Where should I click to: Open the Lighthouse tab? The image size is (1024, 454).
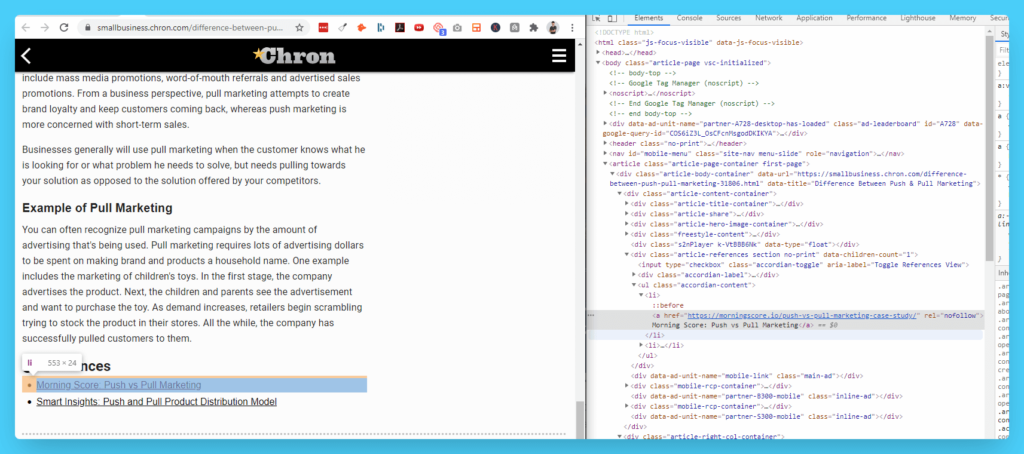pyautogui.click(x=918, y=18)
